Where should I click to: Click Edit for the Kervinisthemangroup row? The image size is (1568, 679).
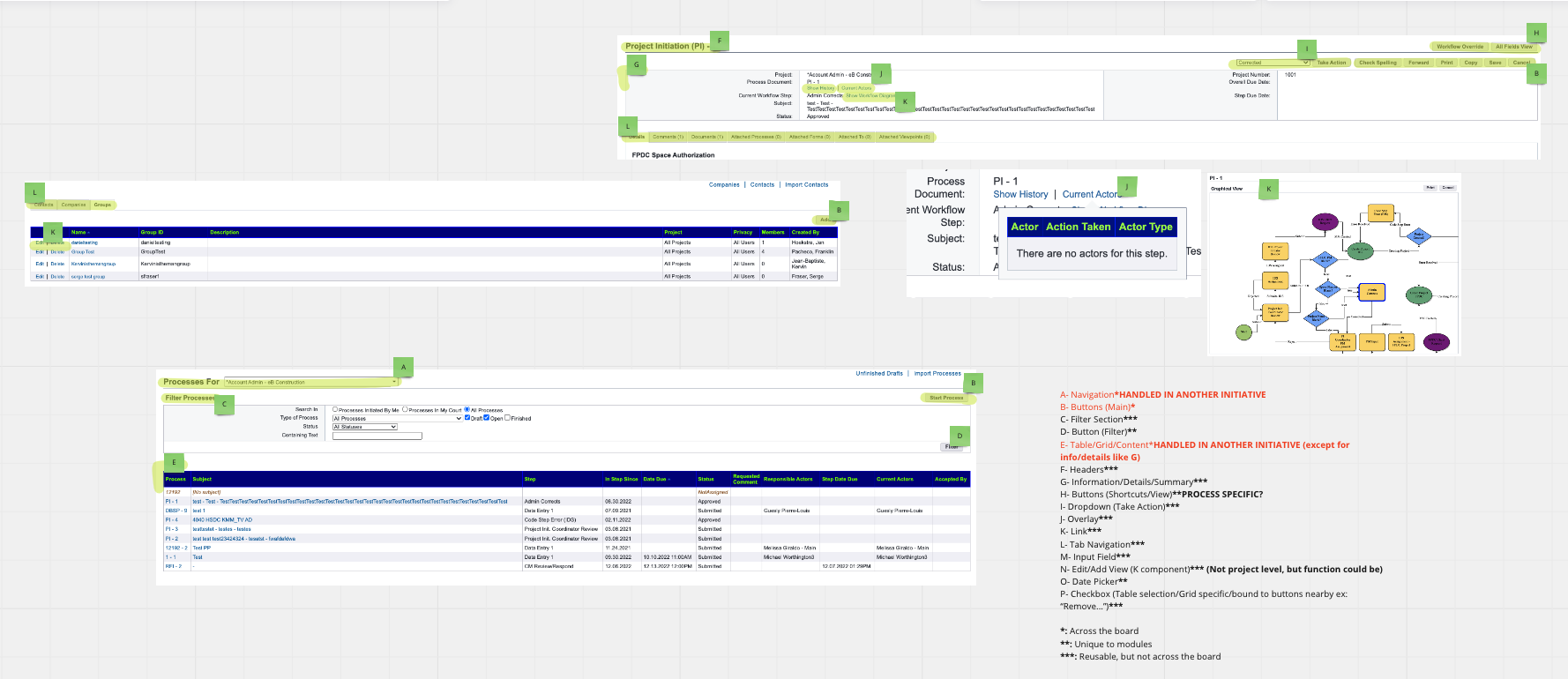40,264
